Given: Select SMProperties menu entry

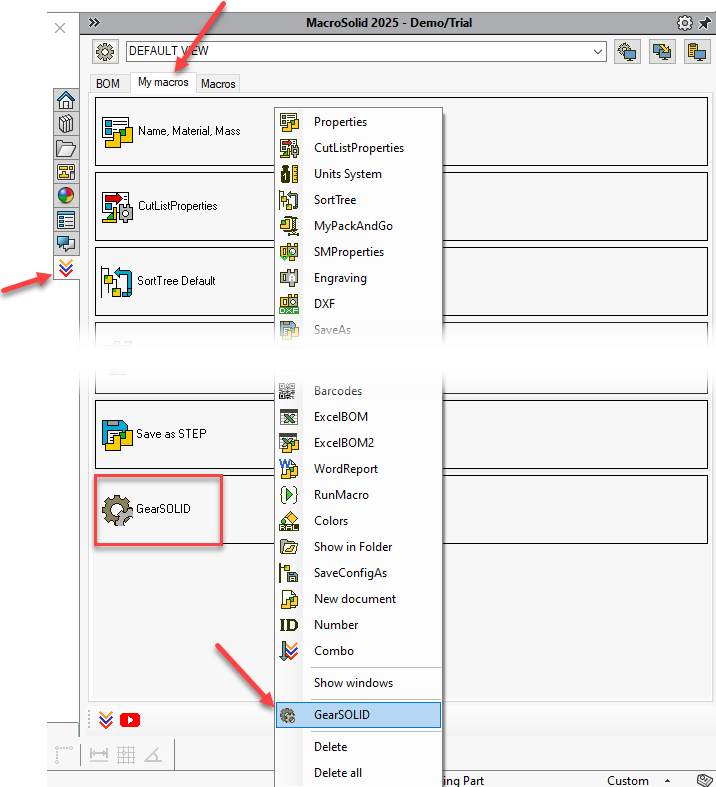Looking at the screenshot, I should (359, 252).
